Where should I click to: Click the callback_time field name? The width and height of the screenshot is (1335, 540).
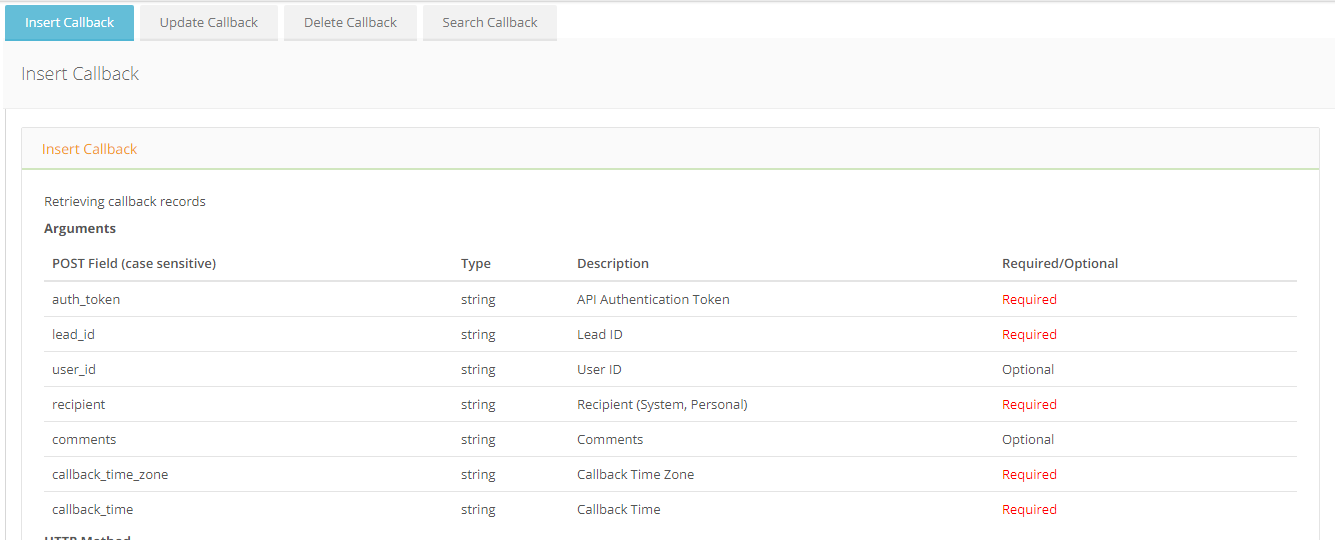click(92, 509)
